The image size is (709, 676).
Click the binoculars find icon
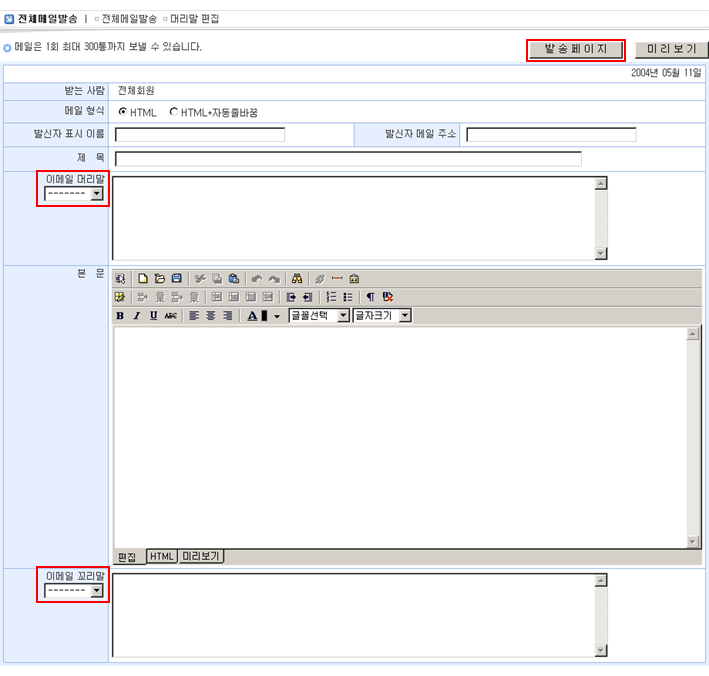click(x=297, y=278)
